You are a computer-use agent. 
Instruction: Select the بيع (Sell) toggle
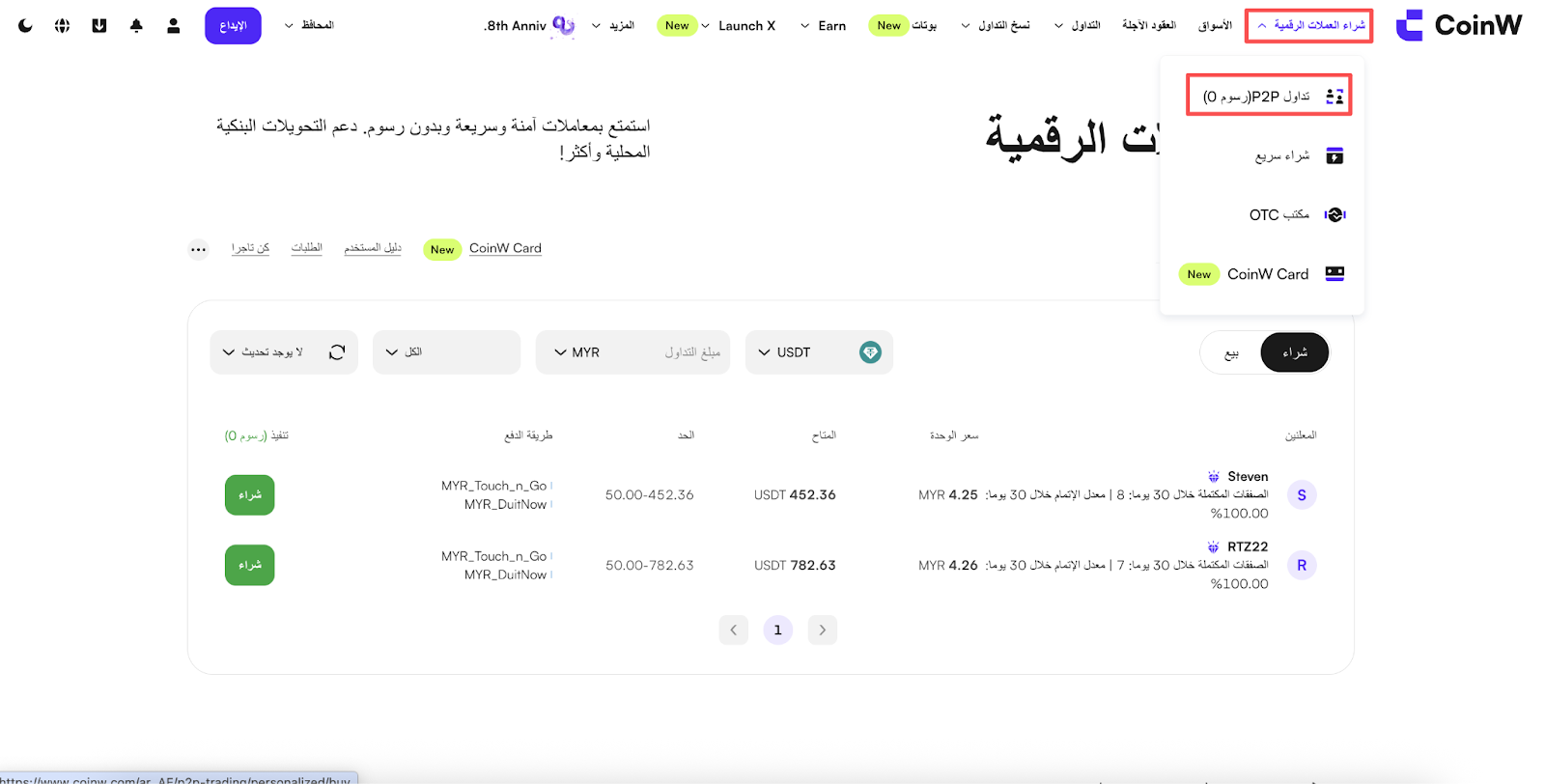(x=1231, y=353)
